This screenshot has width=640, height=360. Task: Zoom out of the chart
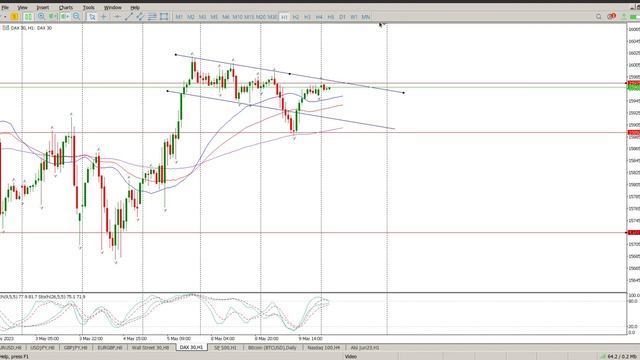(x=76, y=17)
